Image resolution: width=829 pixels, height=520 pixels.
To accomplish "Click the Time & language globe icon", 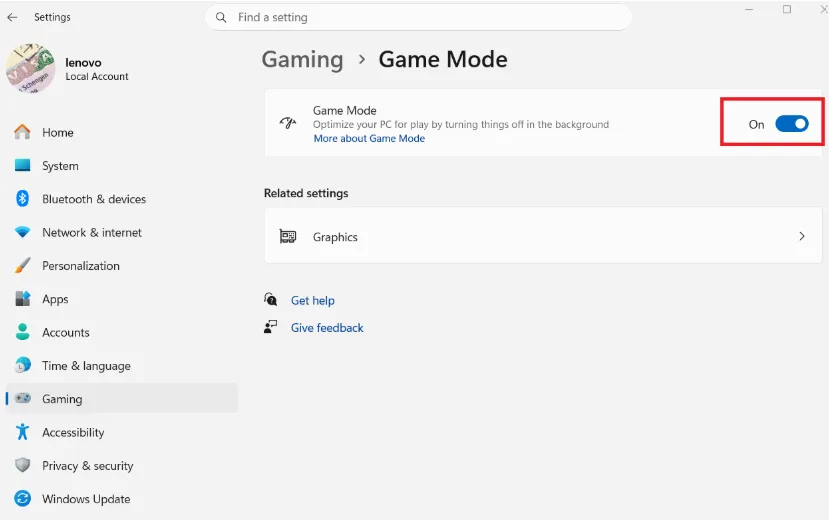I will [22, 365].
